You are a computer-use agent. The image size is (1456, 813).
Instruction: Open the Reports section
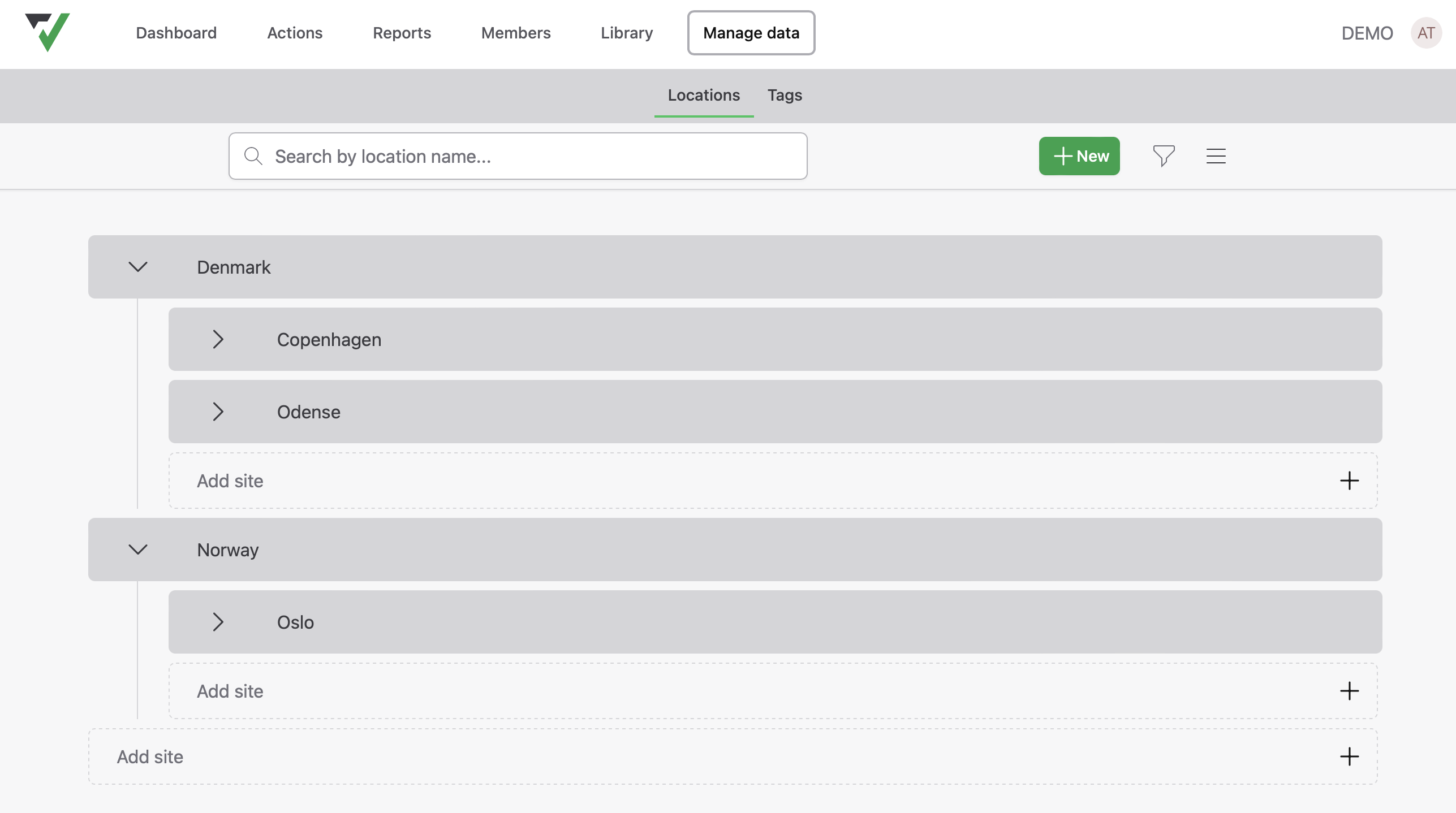[x=402, y=33]
